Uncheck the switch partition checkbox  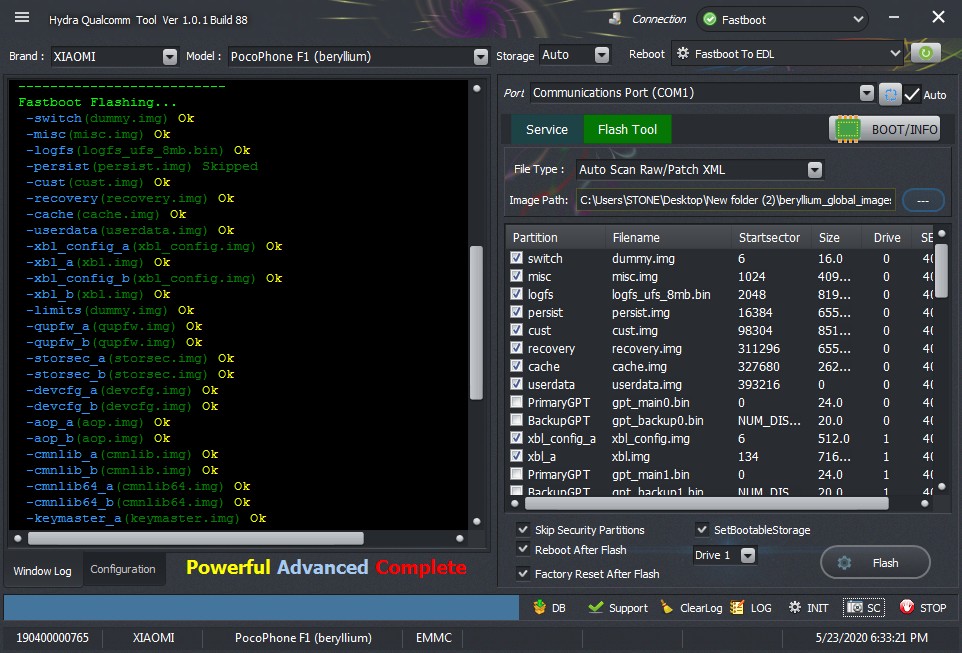tap(517, 258)
